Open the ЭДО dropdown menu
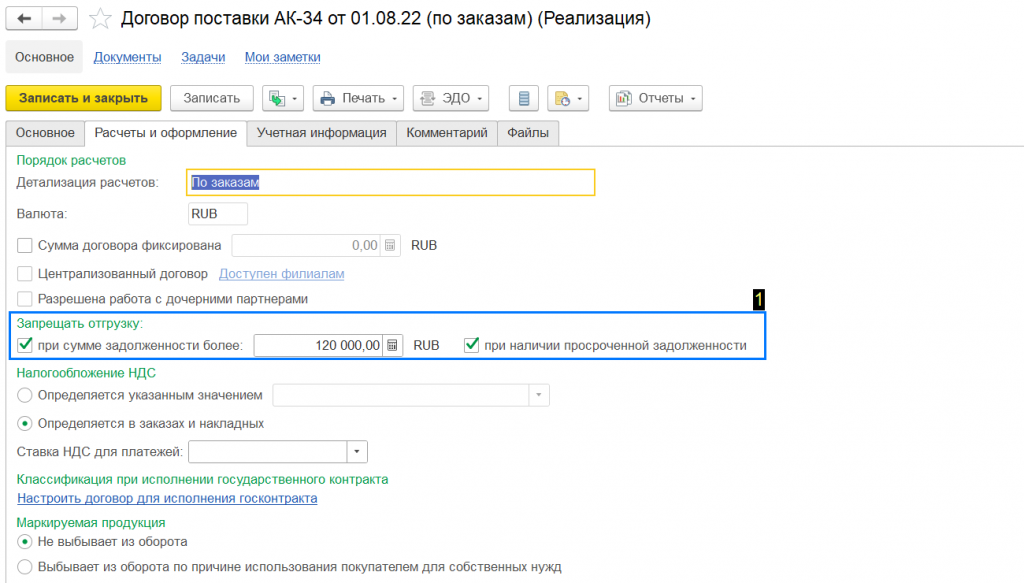The width and height of the screenshot is (1024, 583). click(x=451, y=99)
